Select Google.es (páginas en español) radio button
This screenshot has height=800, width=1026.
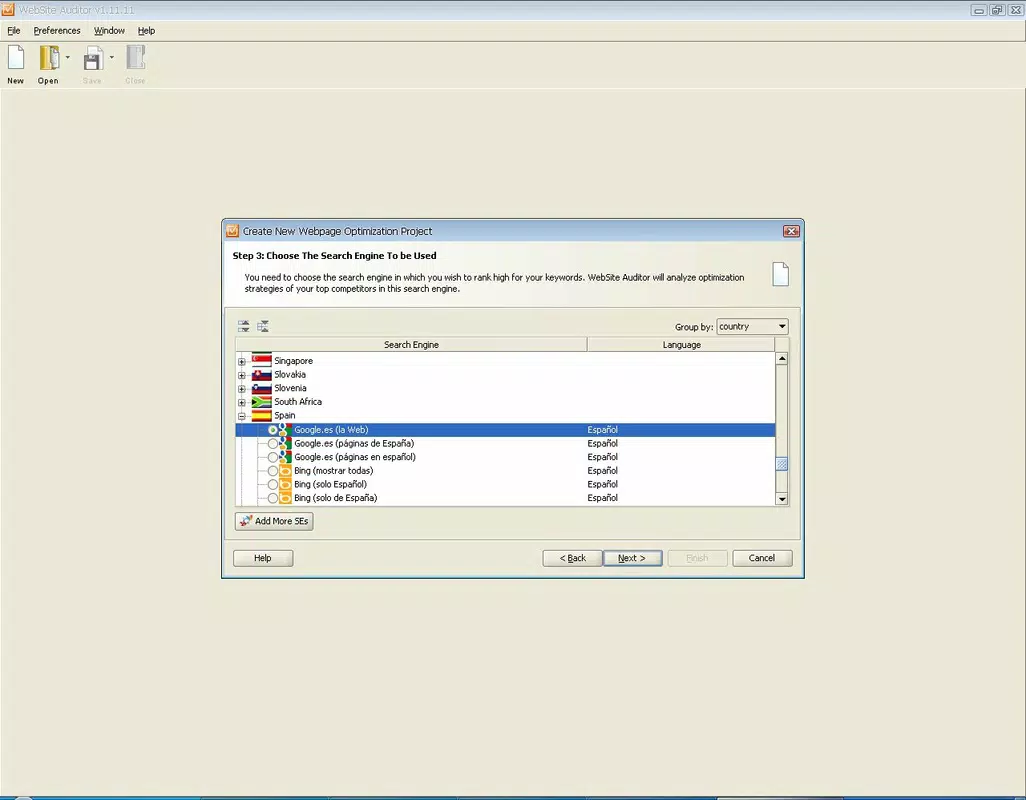[273, 457]
